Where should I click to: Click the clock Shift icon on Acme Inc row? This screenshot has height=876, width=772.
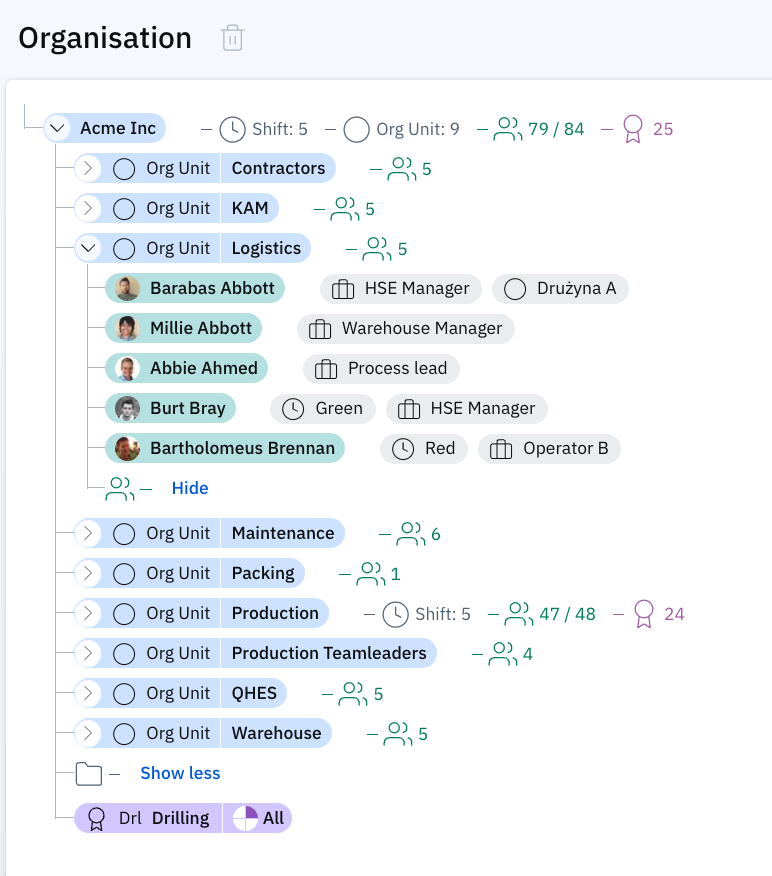231,129
